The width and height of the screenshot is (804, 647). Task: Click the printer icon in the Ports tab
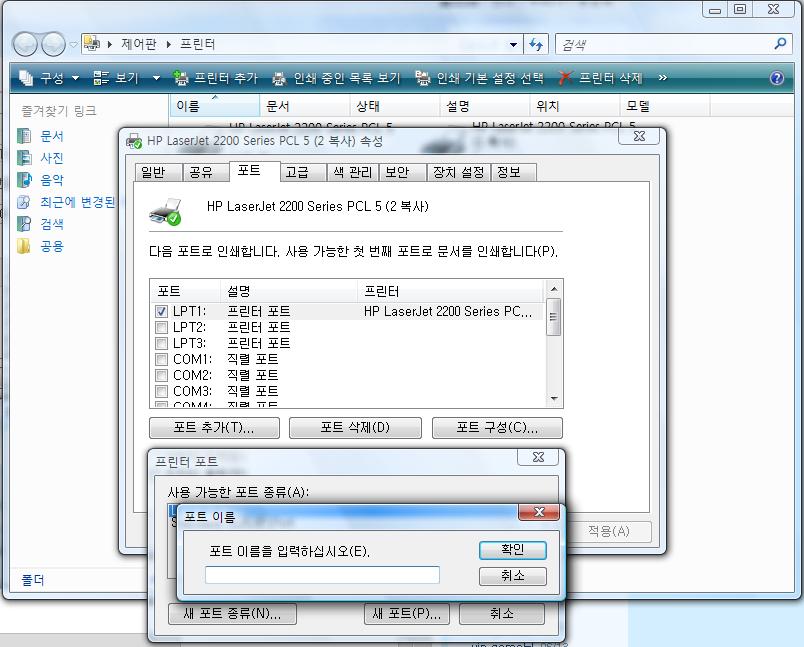pos(166,211)
